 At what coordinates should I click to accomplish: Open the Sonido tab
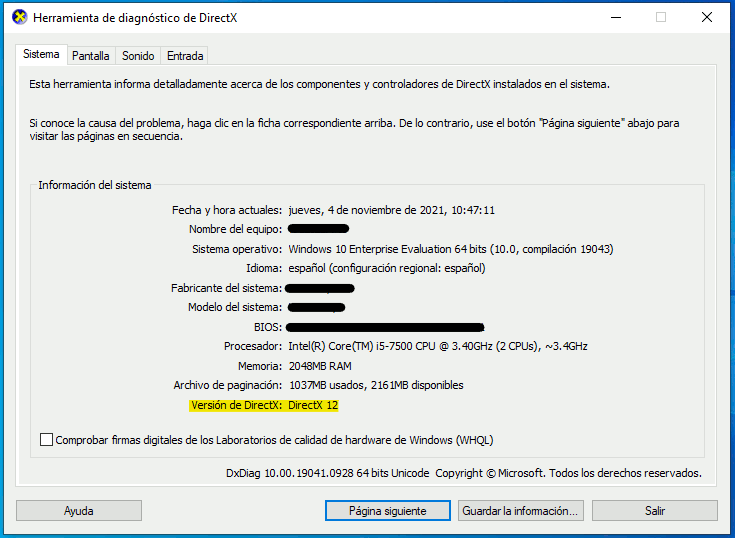(138, 56)
